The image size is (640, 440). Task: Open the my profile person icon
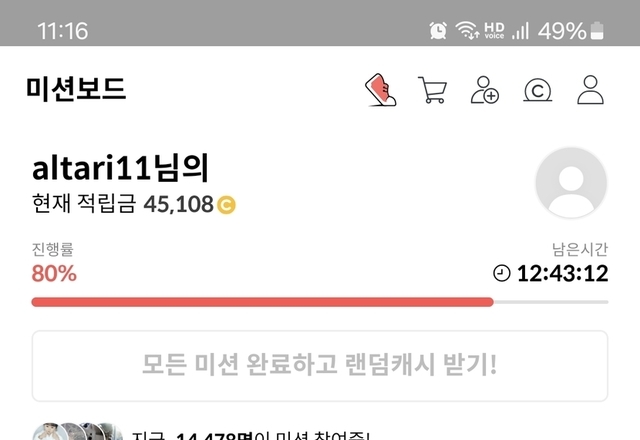point(590,90)
